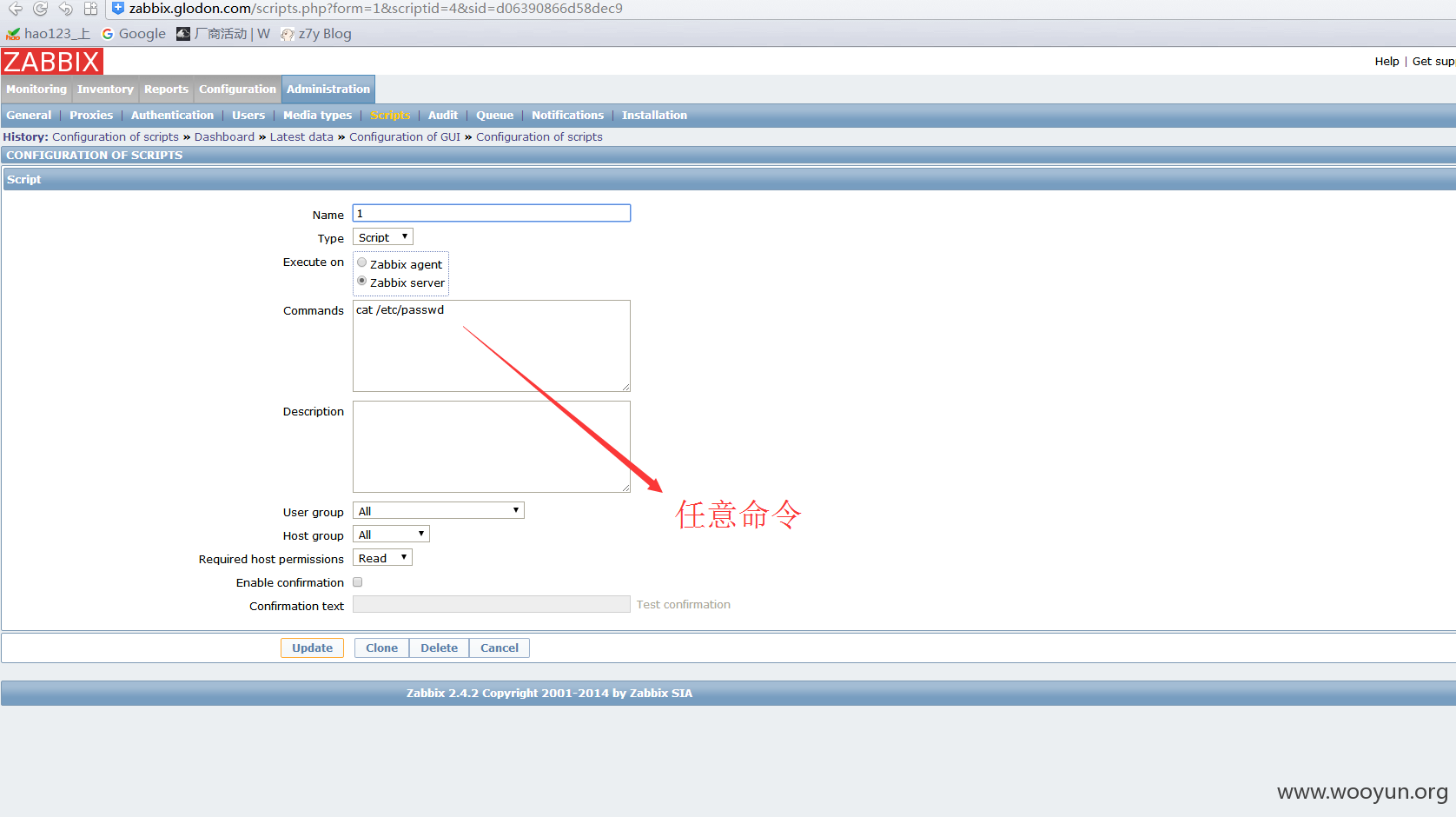
Task: Click the Delete button
Action: click(439, 648)
